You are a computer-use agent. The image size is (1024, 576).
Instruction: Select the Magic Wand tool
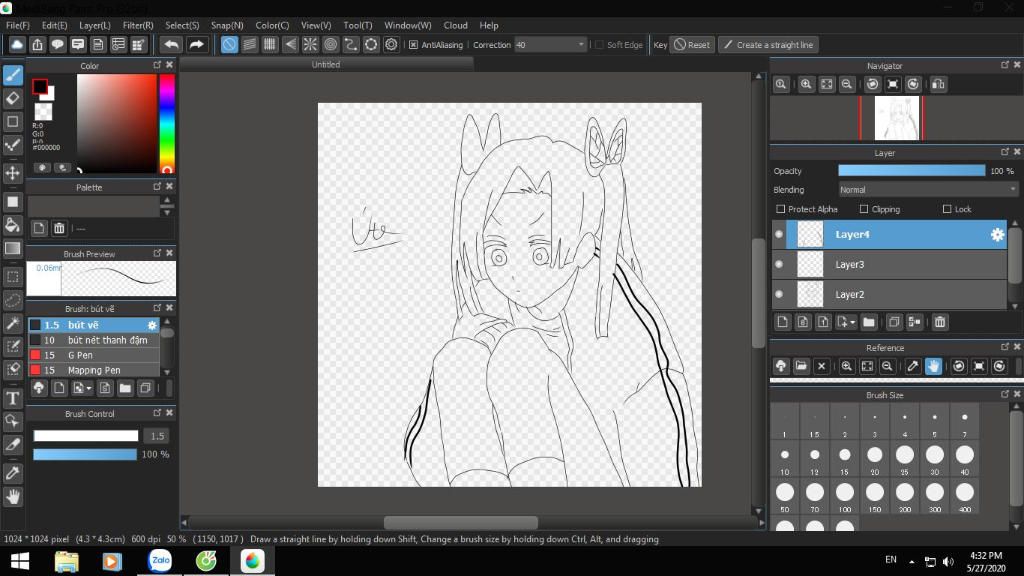12,323
